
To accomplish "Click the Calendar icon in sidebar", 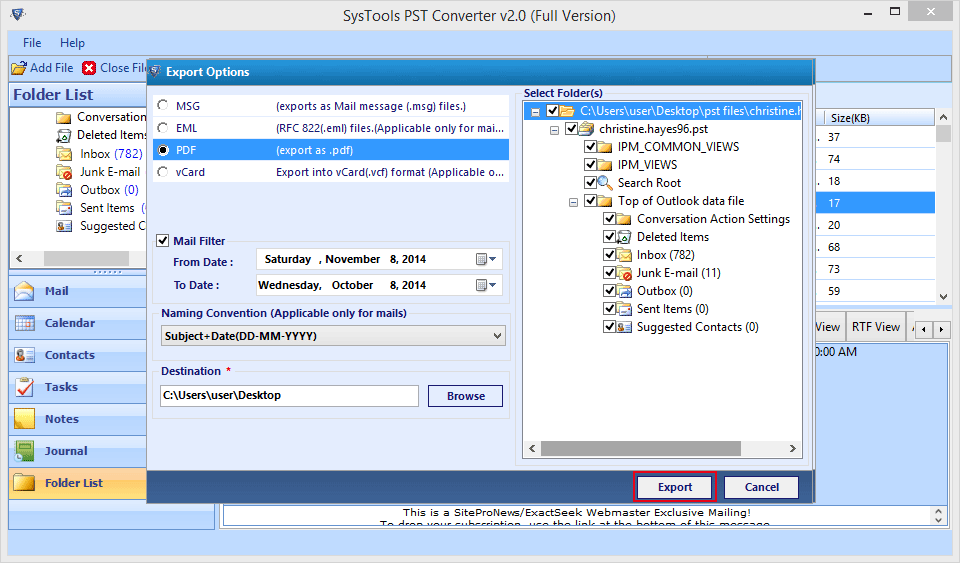I will point(24,323).
